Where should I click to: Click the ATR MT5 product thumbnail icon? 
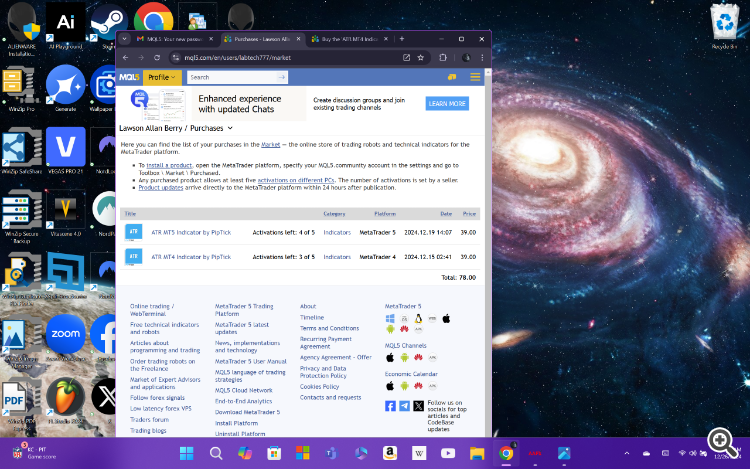(133, 232)
